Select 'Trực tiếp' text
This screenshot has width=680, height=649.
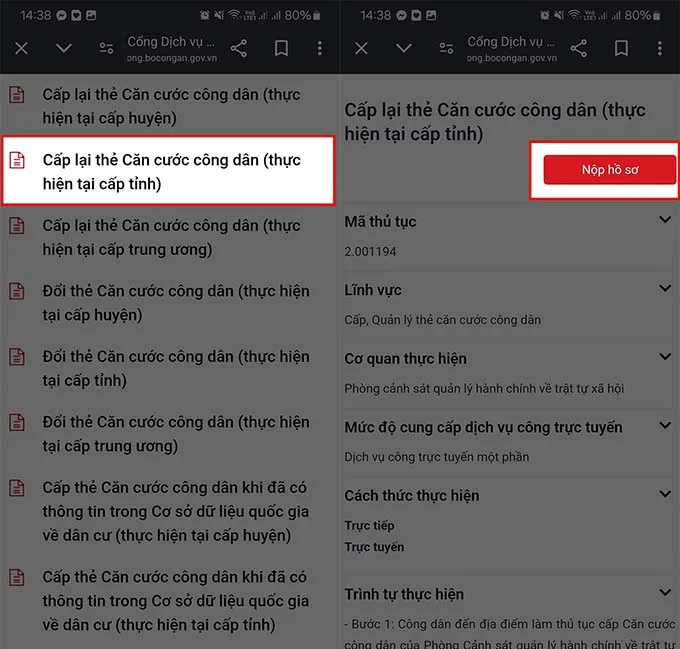coord(369,526)
